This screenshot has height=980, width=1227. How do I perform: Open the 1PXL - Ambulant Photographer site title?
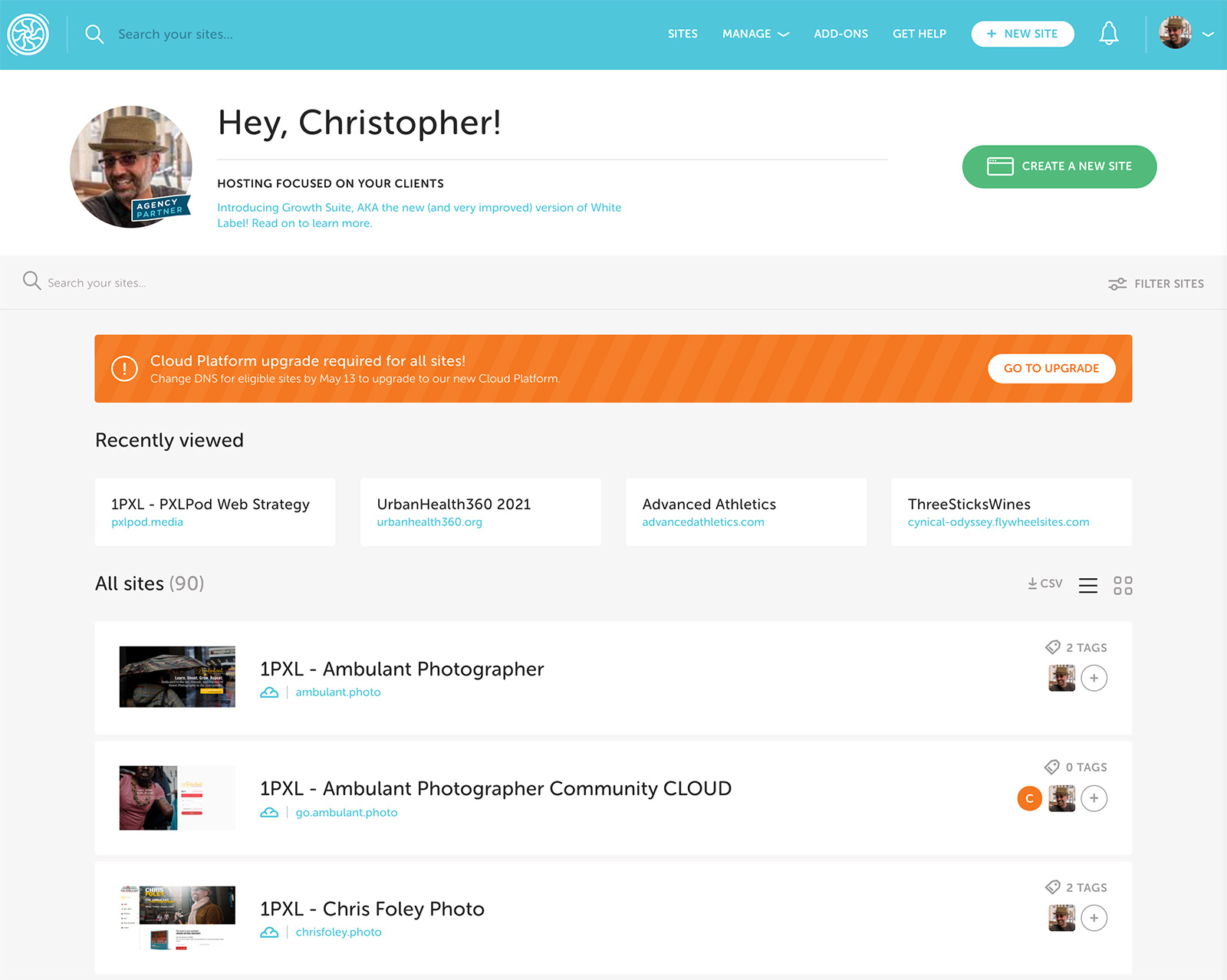402,669
